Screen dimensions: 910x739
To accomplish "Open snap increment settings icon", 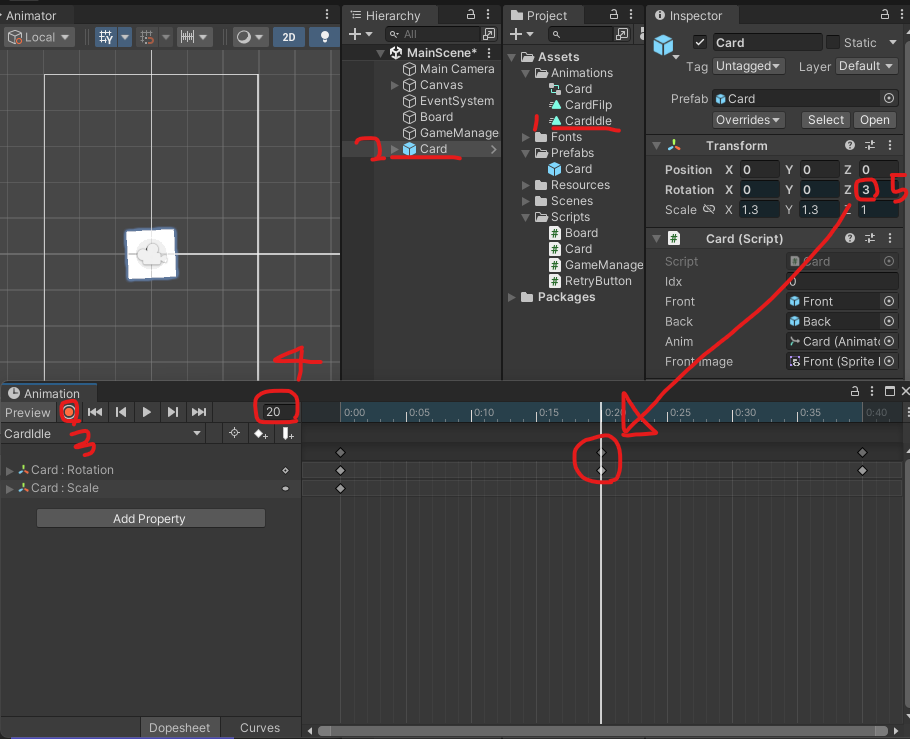I will 187,37.
